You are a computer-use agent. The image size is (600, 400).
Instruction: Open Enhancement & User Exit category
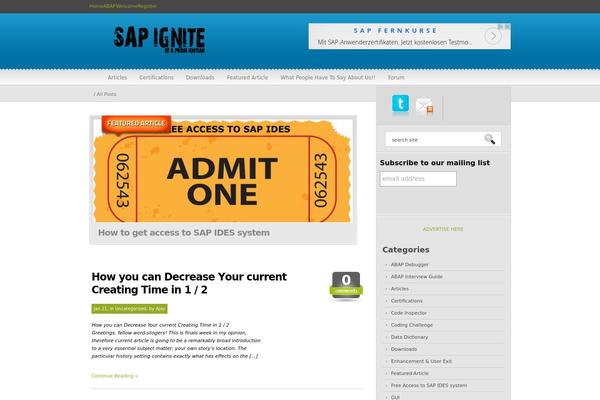tap(421, 361)
